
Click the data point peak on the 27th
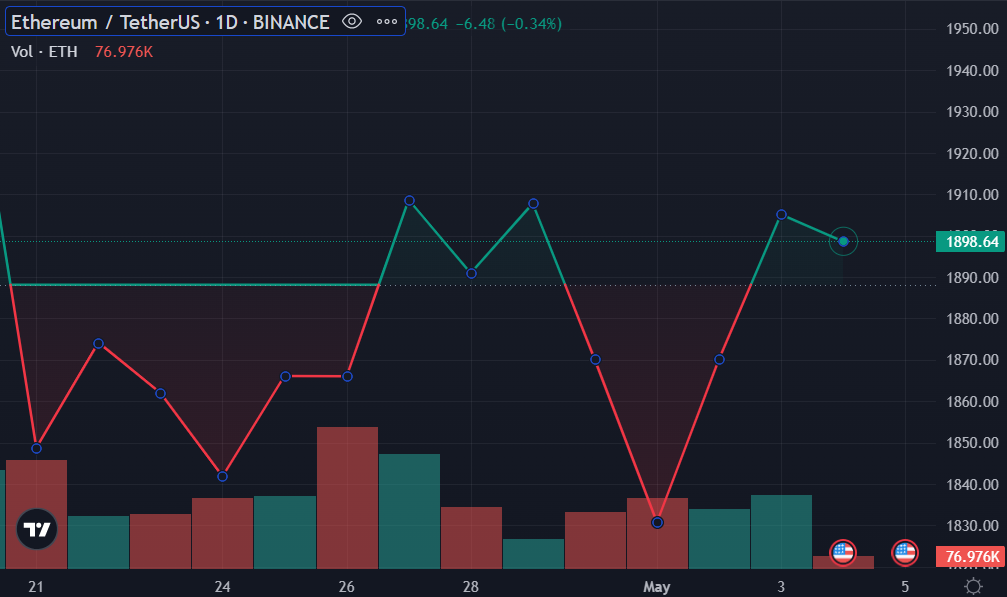pyautogui.click(x=409, y=201)
